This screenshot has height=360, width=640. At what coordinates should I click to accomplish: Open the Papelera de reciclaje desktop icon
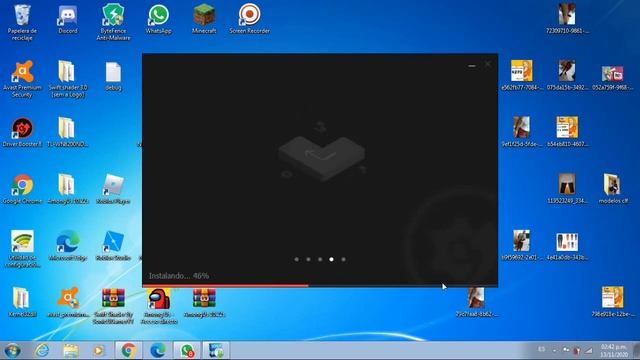coord(22,21)
